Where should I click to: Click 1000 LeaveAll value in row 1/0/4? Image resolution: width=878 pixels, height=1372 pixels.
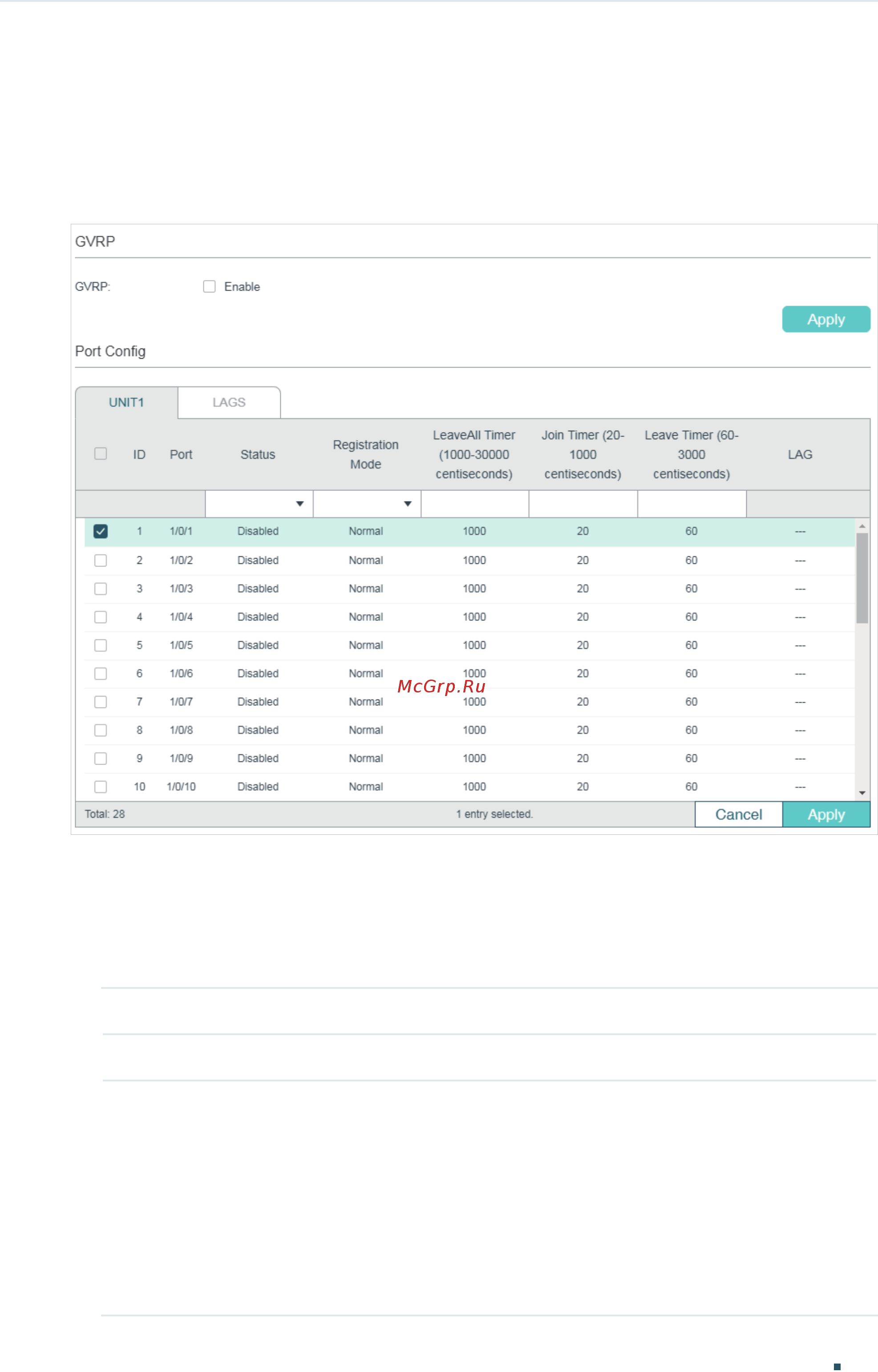[474, 617]
